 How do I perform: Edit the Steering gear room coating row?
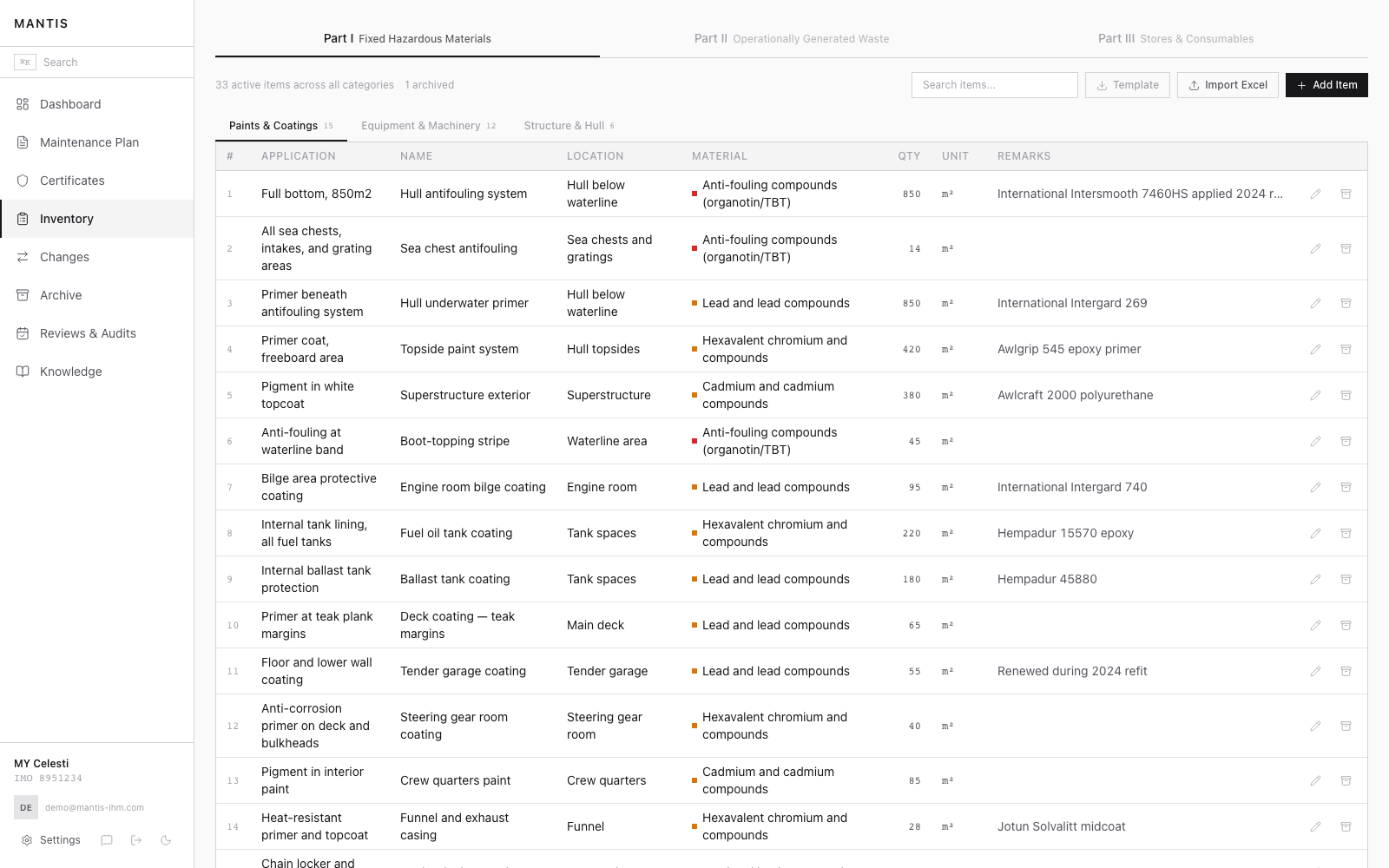coord(1316,726)
